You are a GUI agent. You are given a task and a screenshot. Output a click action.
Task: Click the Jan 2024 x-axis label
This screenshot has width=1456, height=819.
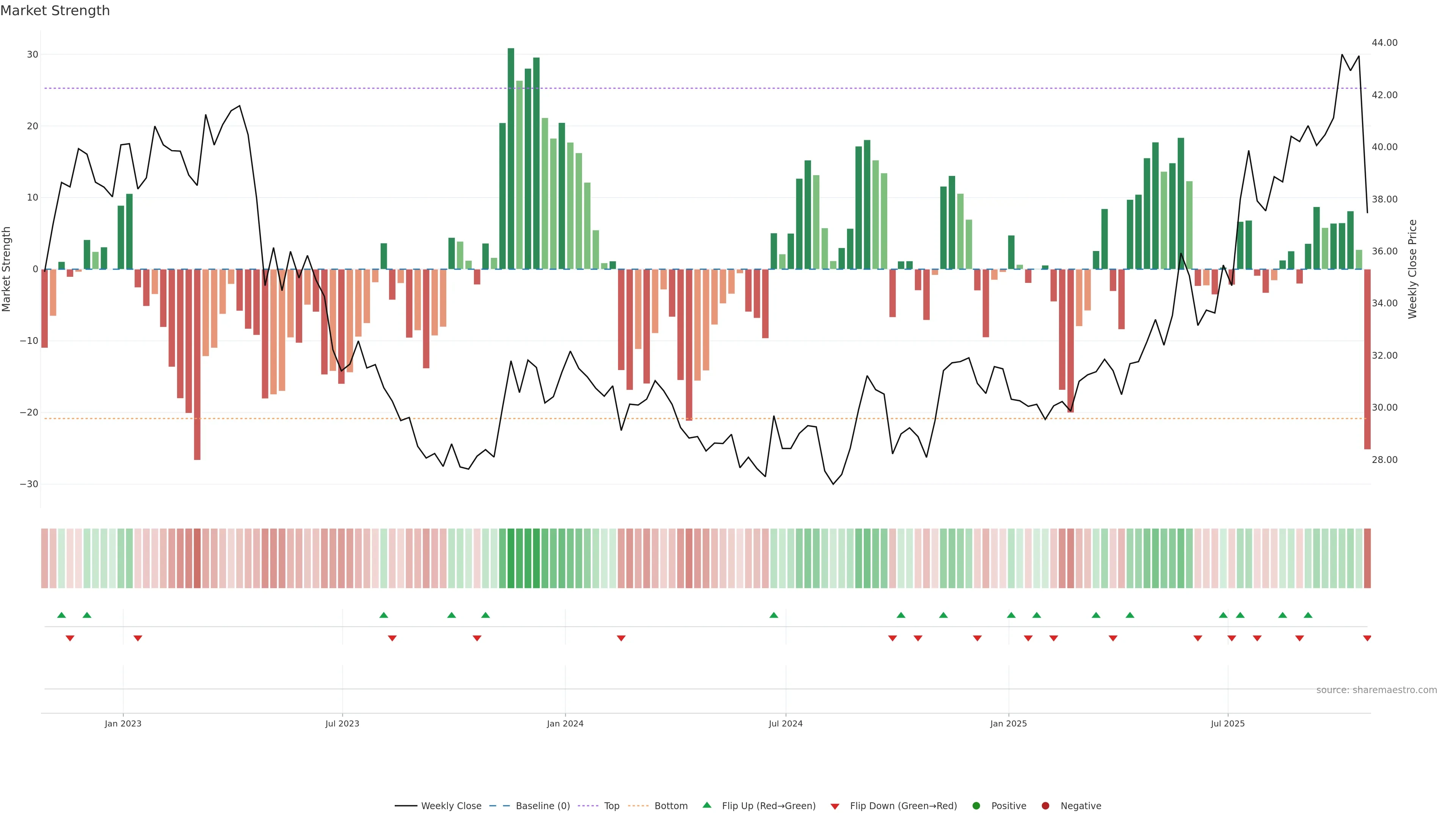[565, 723]
